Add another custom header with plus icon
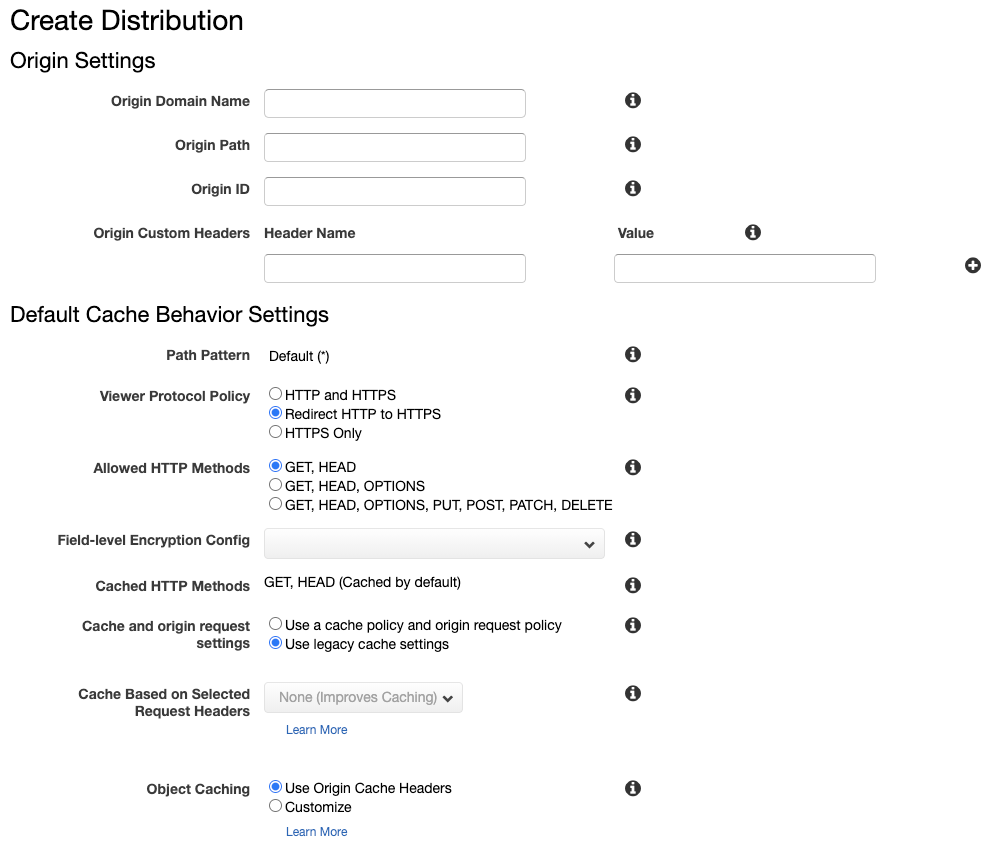 pos(972,265)
